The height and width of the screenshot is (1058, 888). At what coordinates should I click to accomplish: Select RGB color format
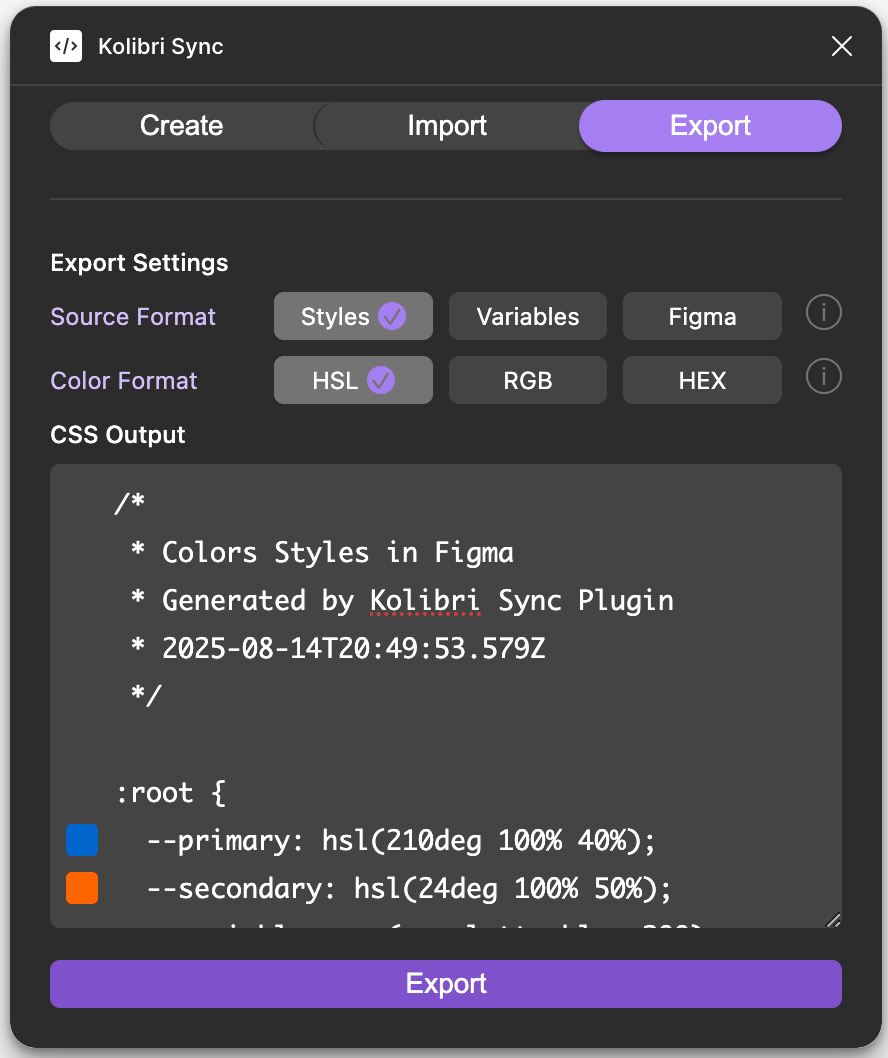(528, 380)
